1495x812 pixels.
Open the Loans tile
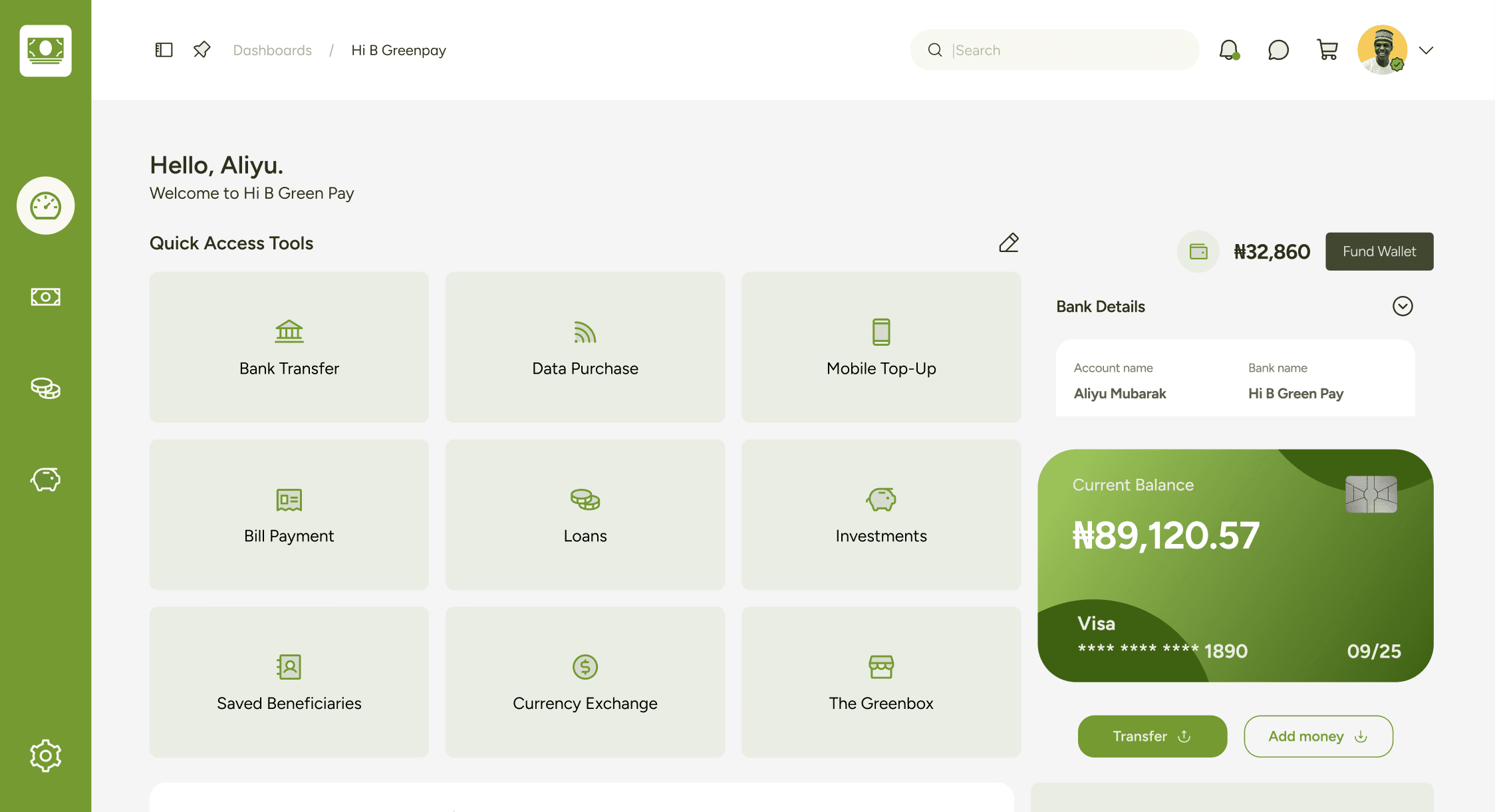click(x=585, y=515)
